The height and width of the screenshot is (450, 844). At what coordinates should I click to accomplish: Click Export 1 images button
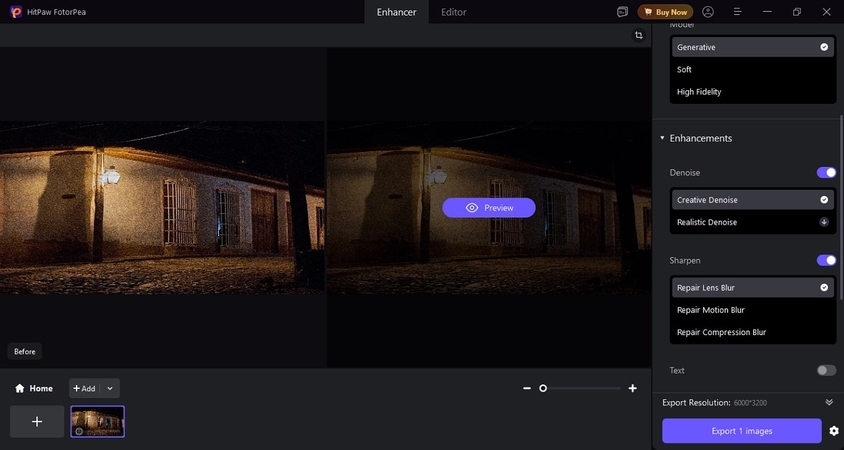[740, 431]
